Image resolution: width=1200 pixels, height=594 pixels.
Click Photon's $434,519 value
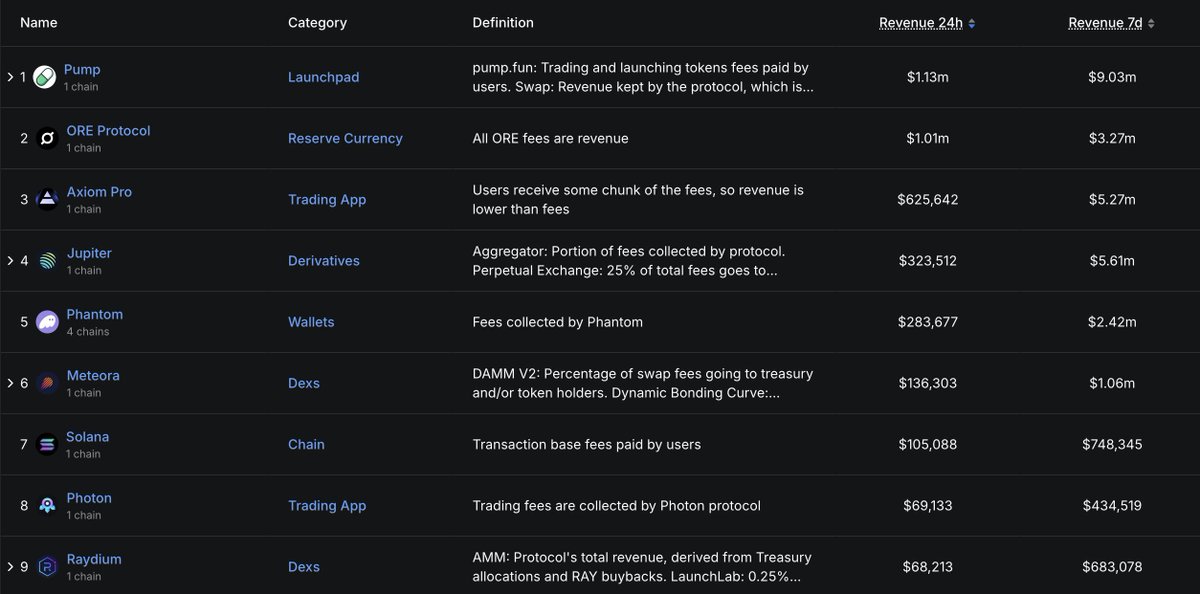(x=1112, y=506)
